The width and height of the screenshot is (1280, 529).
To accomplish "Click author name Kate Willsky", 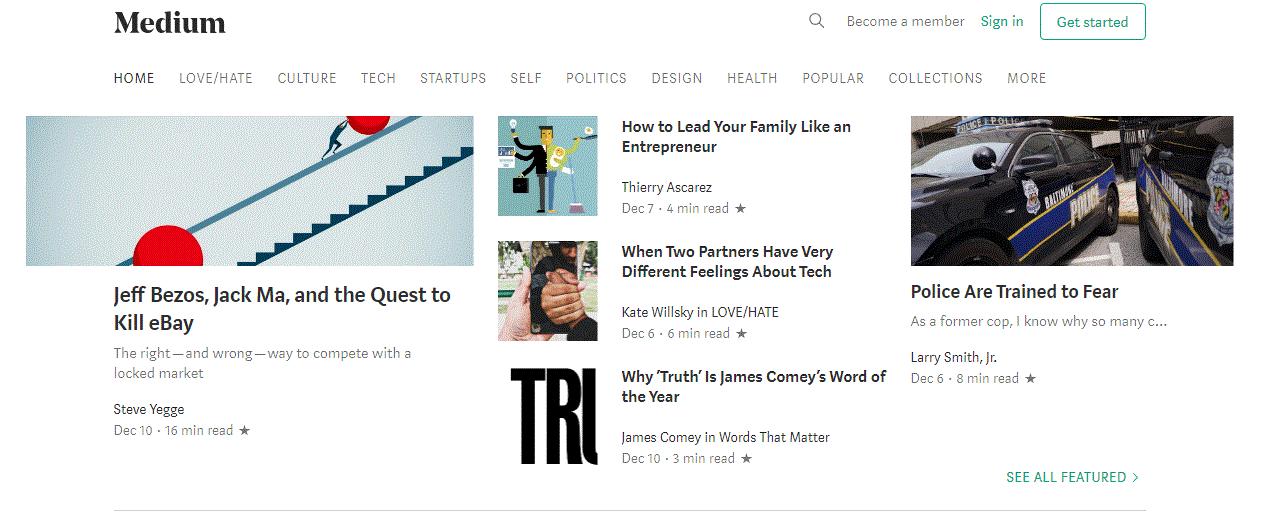I will coord(658,312).
